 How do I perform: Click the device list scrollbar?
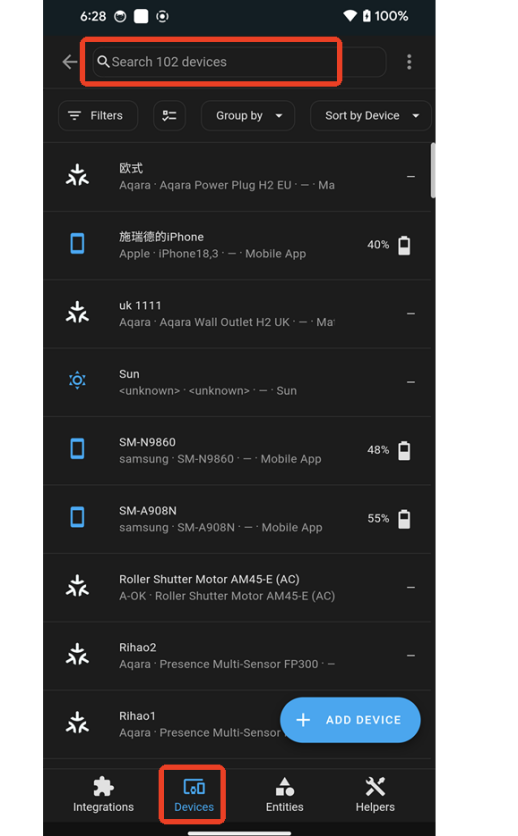point(433,171)
